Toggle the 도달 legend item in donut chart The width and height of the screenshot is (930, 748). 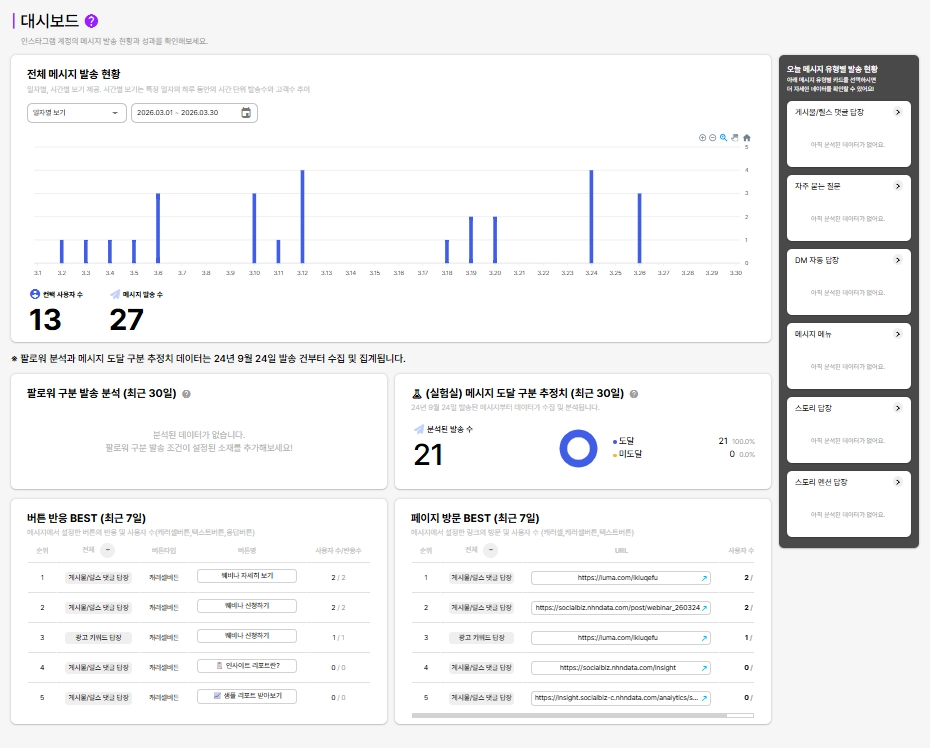coord(623,441)
